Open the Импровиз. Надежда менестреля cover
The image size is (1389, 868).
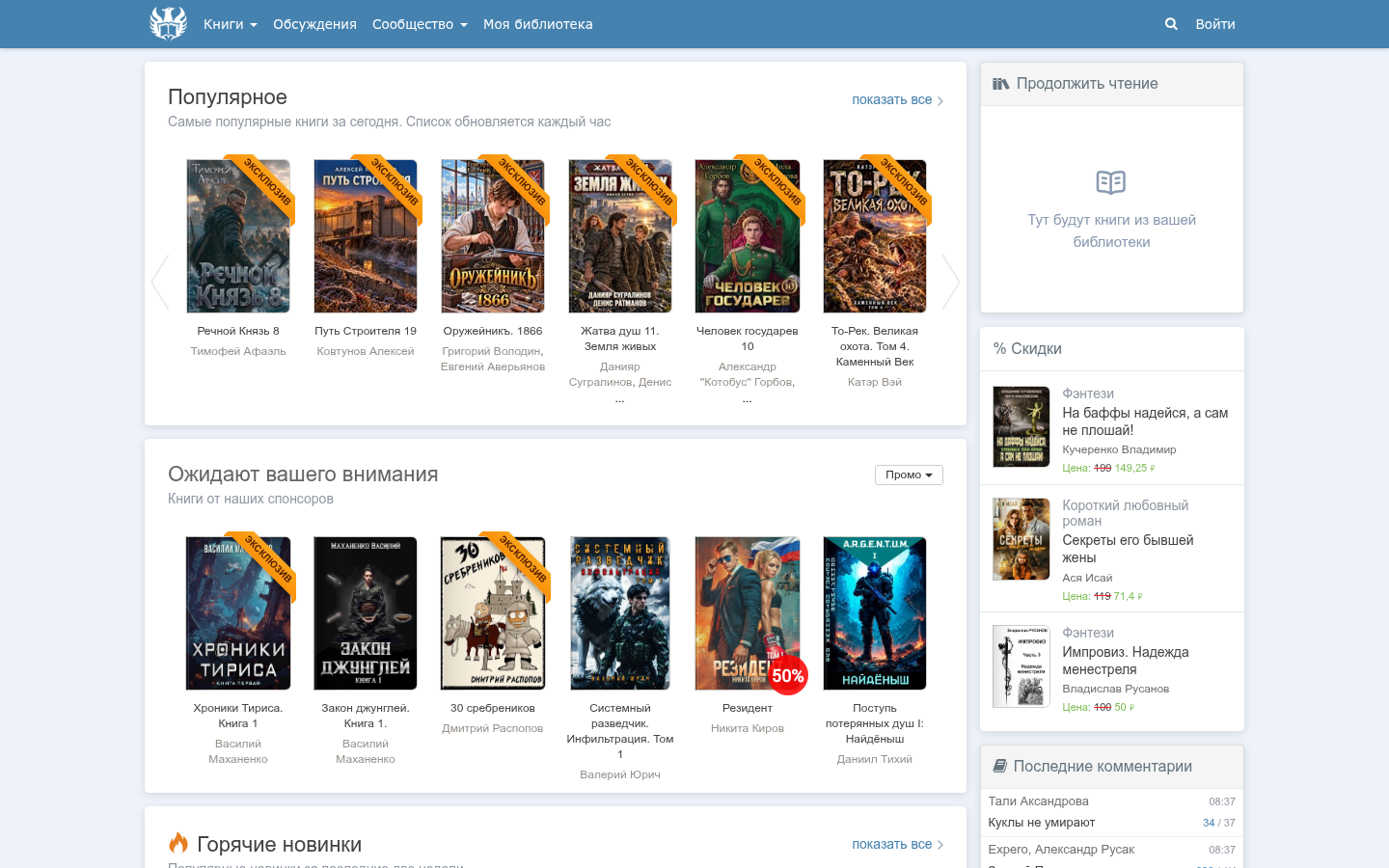[x=1021, y=666]
